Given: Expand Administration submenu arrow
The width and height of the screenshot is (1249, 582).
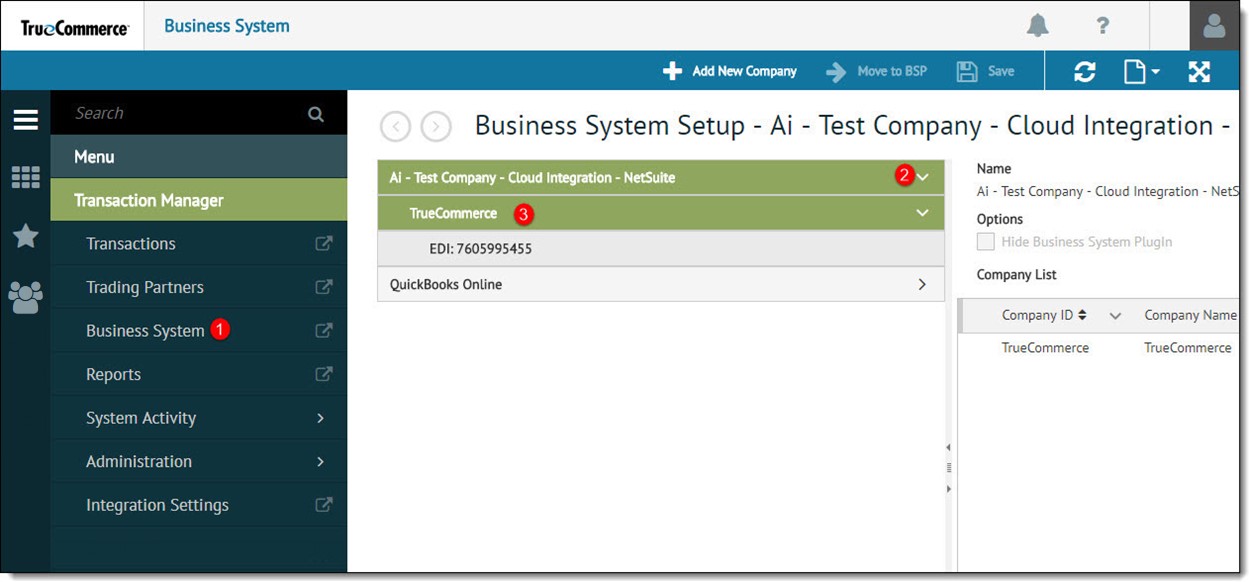Looking at the screenshot, I should (321, 461).
